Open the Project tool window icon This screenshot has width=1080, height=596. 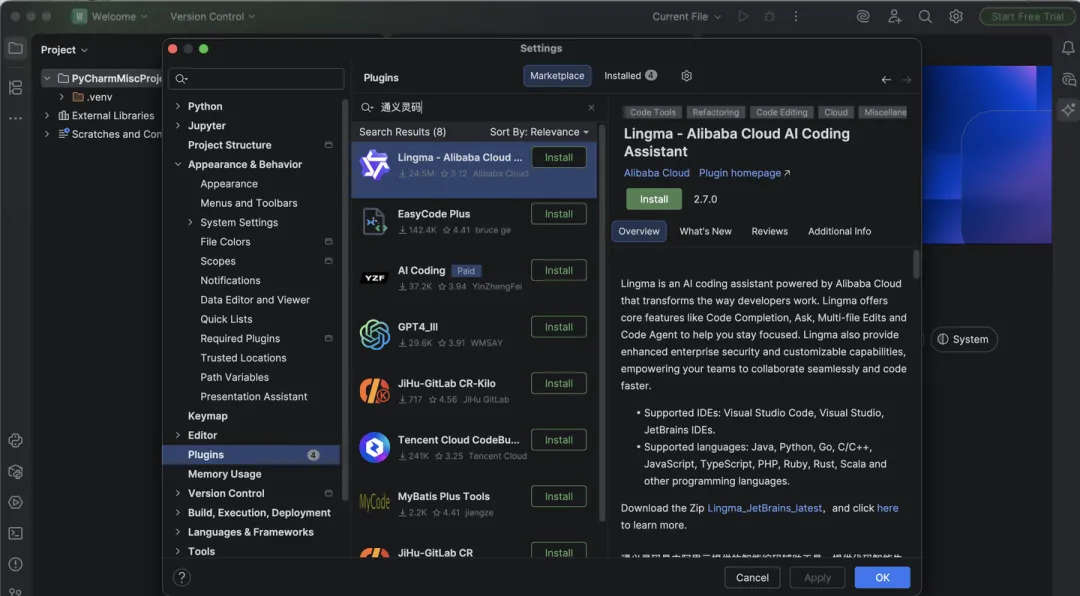(x=15, y=49)
